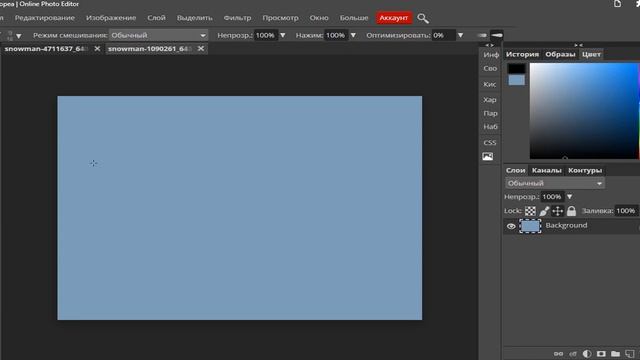The height and width of the screenshot is (360, 640).
Task: Click the Заливка 100% field
Action: click(626, 211)
